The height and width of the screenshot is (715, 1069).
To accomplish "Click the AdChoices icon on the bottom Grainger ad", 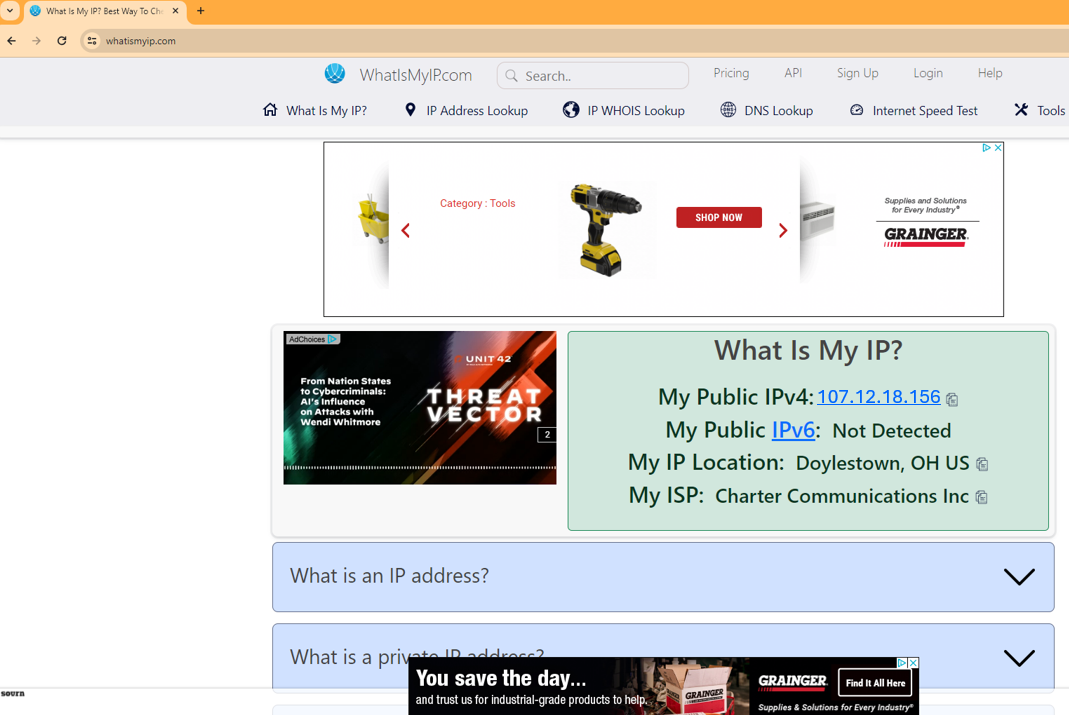I will coord(901,663).
